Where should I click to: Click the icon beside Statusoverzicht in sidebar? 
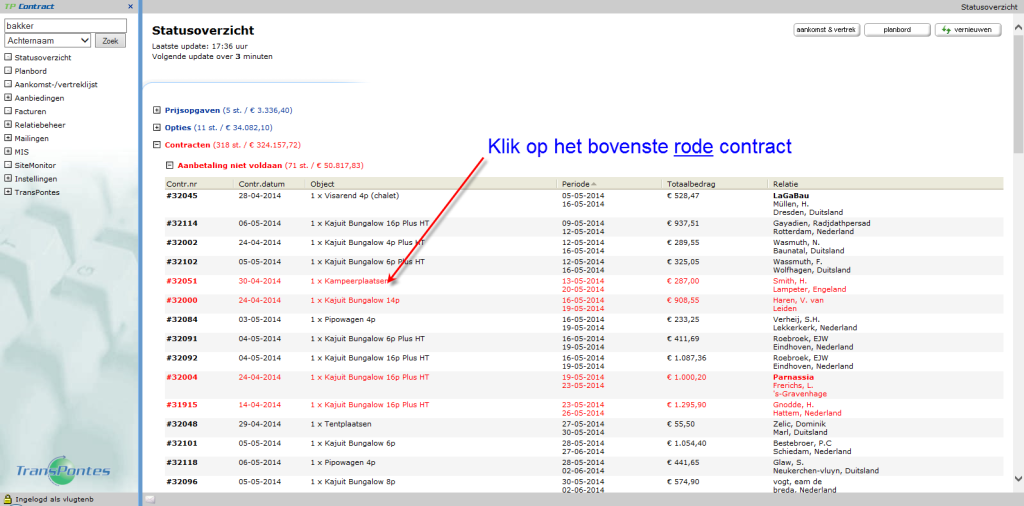pyautogui.click(x=8, y=57)
